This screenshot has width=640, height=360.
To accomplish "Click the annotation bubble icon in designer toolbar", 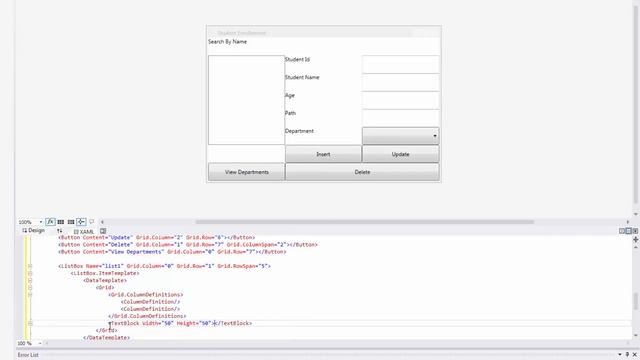I will pyautogui.click(x=92, y=222).
